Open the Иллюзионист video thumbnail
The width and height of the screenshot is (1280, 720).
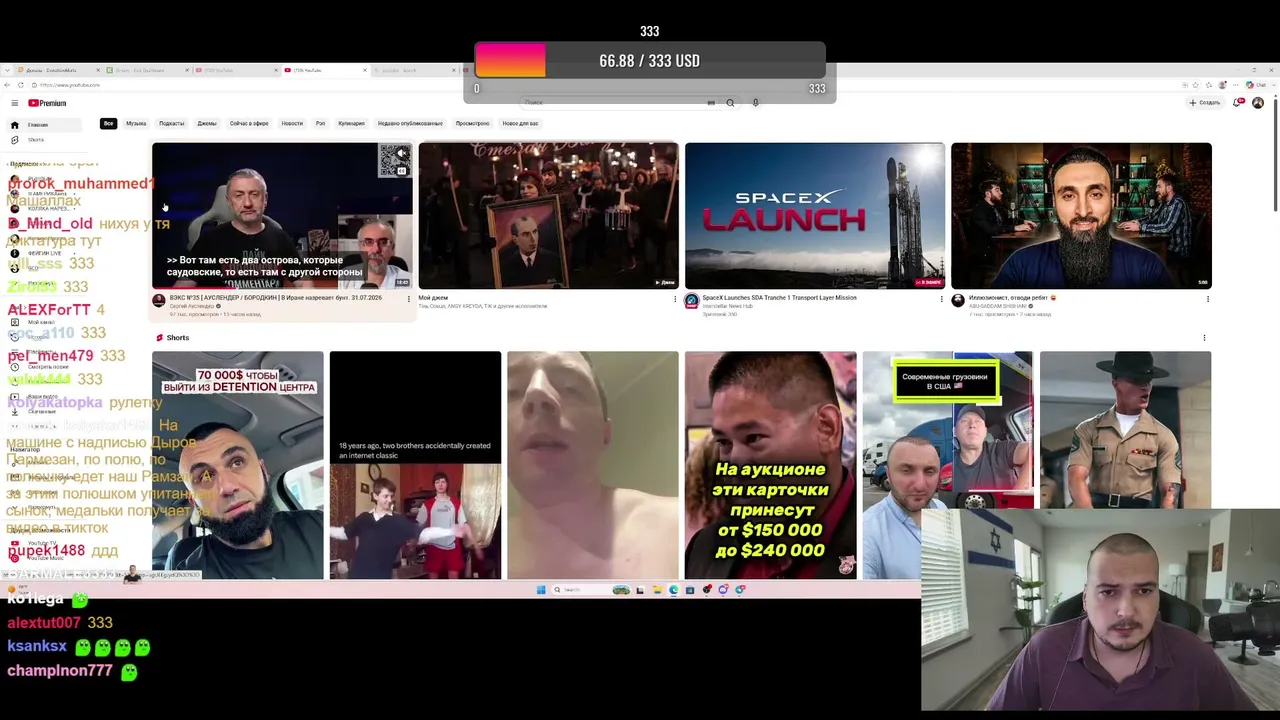(1081, 216)
